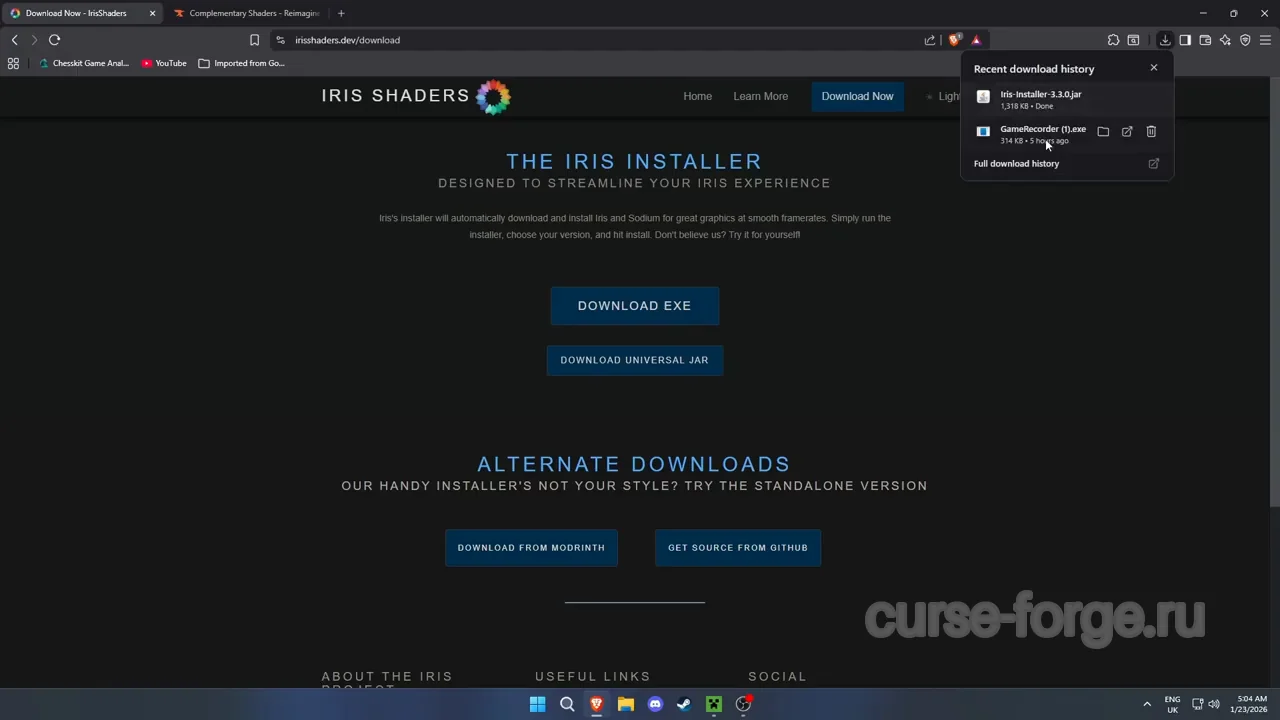Screen dimensions: 1280x720
Task: Open the Chesskit Game Anal... bookmark
Action: tap(84, 63)
